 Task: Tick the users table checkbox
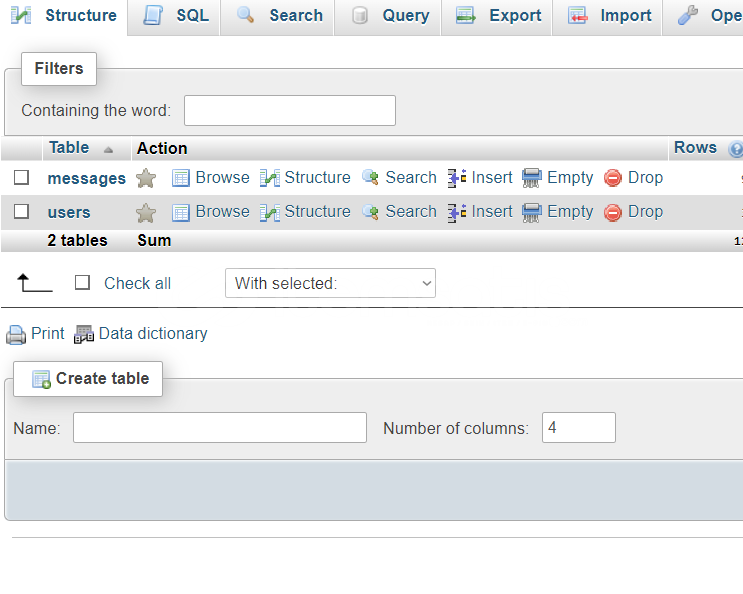21,211
